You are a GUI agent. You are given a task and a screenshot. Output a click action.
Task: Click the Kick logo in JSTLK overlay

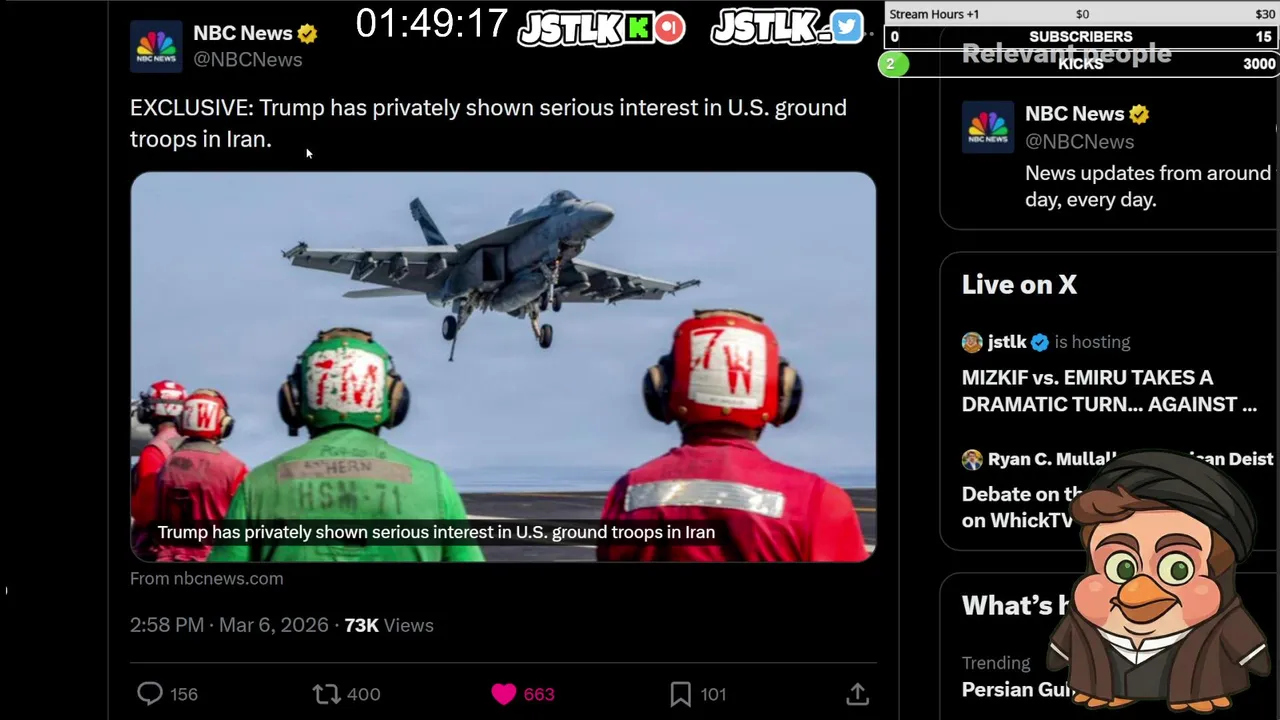point(638,28)
